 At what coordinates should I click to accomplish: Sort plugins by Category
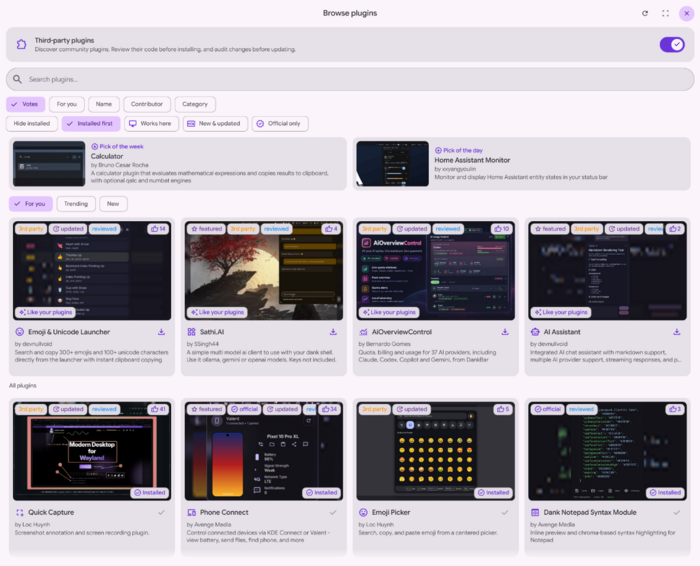(x=195, y=104)
